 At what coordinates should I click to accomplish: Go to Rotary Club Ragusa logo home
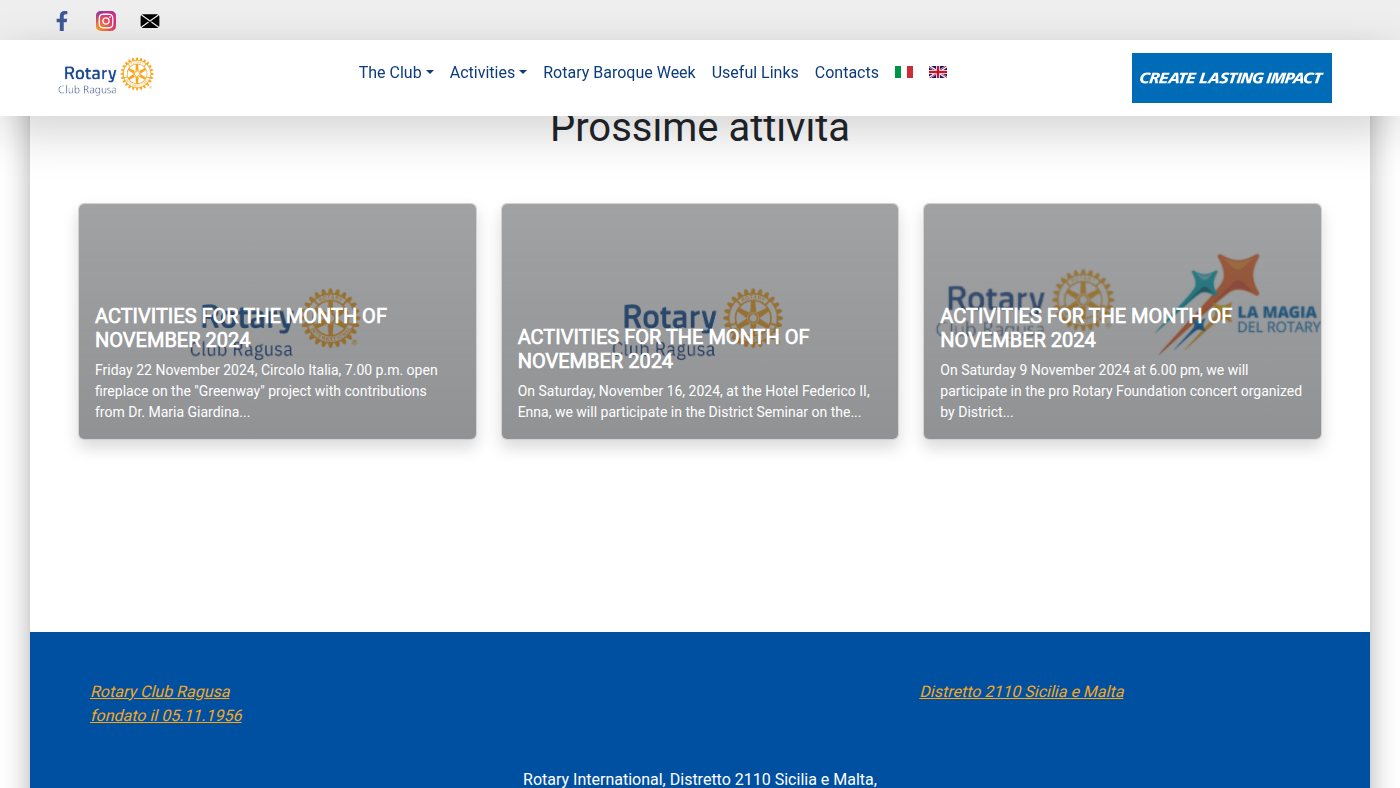(x=106, y=76)
